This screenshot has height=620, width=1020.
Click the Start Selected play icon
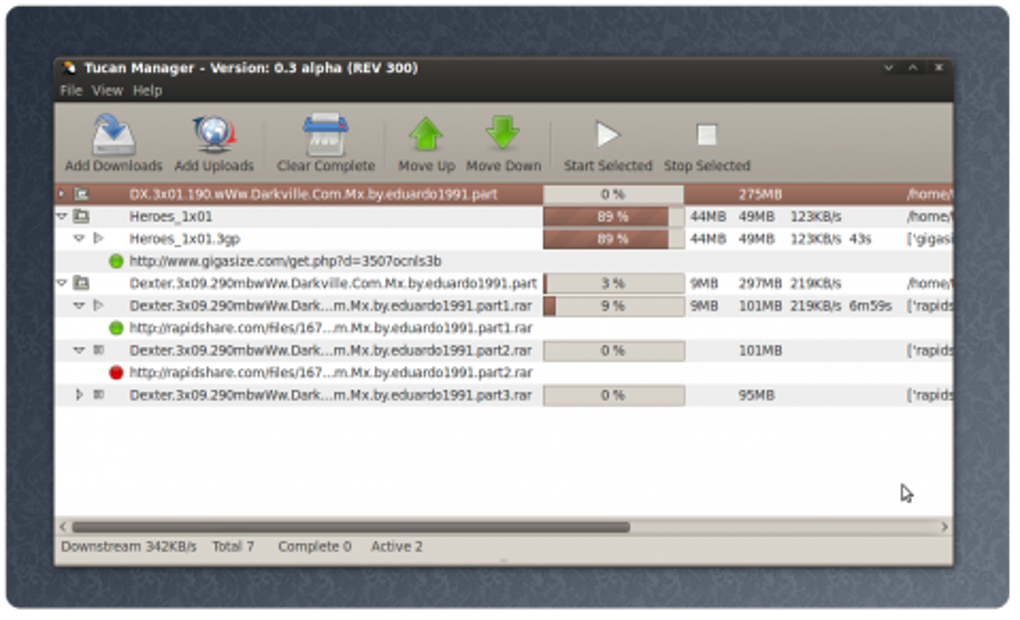coord(608,135)
